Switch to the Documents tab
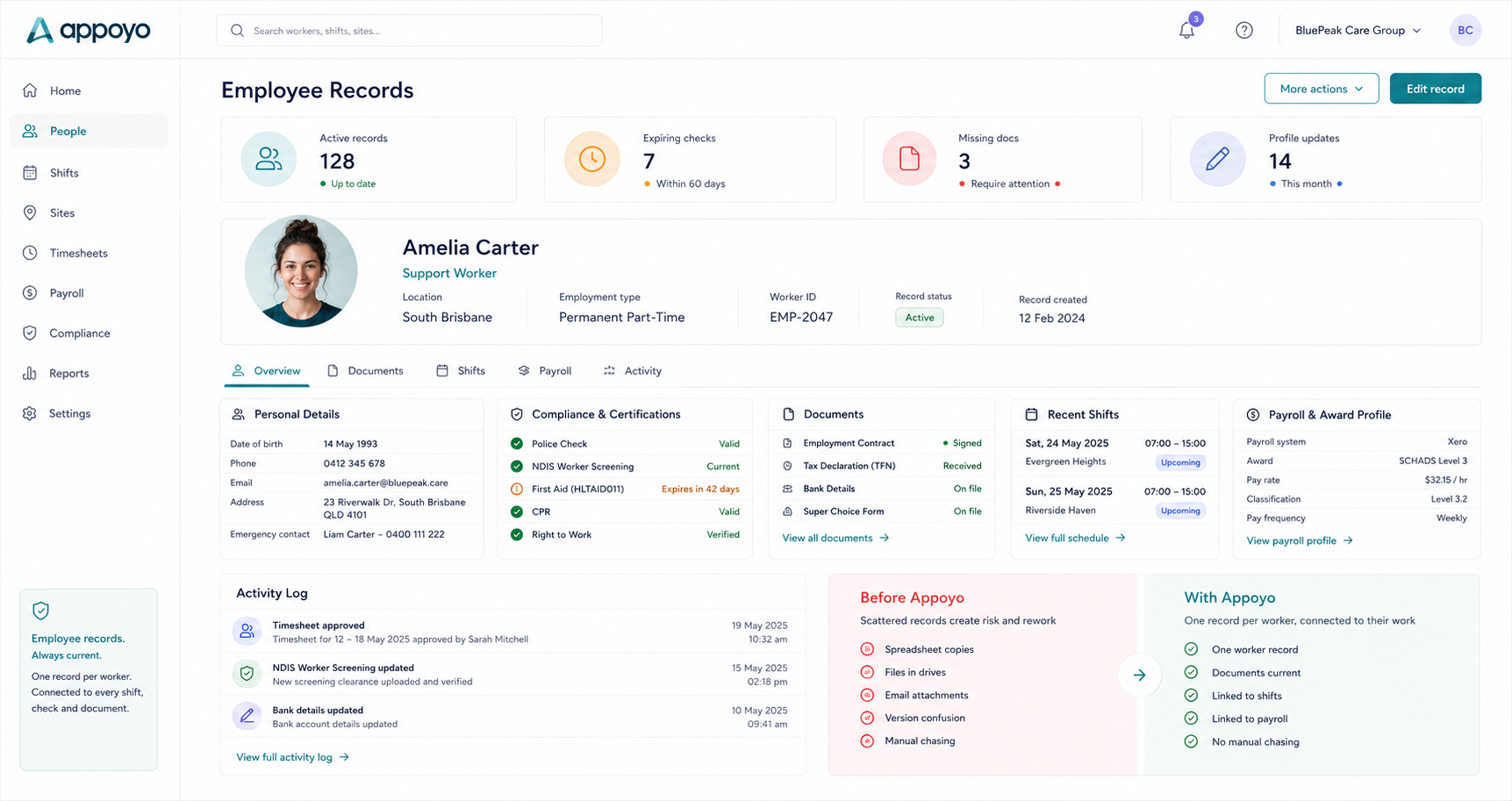The height and width of the screenshot is (801, 1512). point(365,371)
